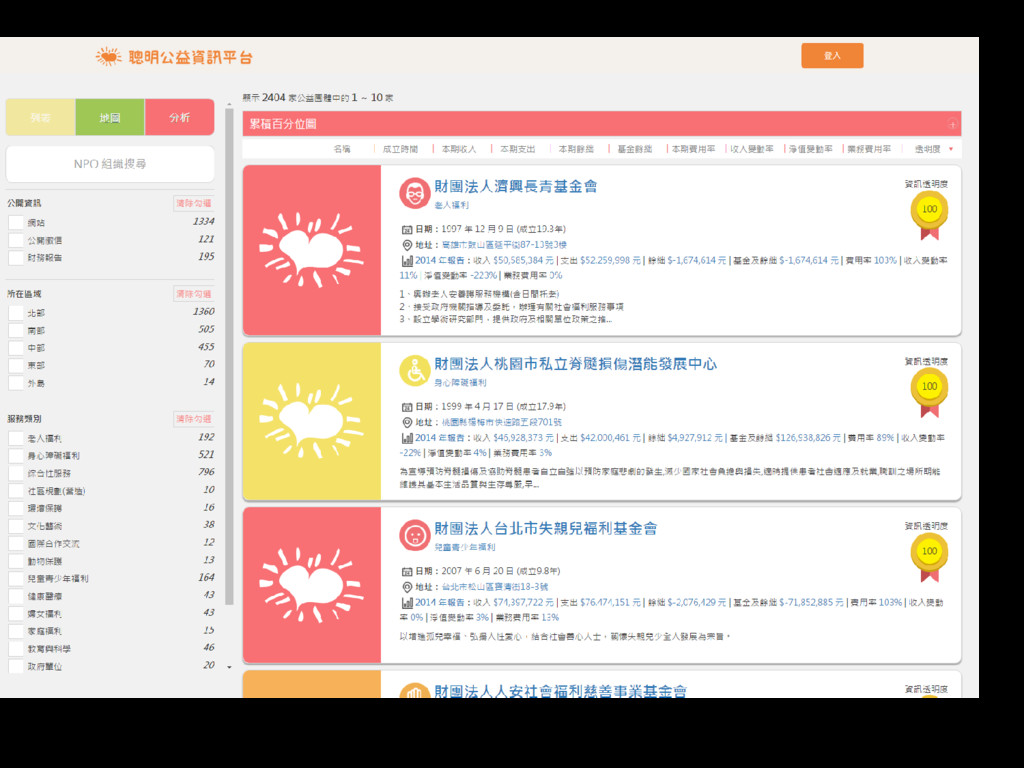
Task: Sort results by 本期收入 column
Action: 458,150
